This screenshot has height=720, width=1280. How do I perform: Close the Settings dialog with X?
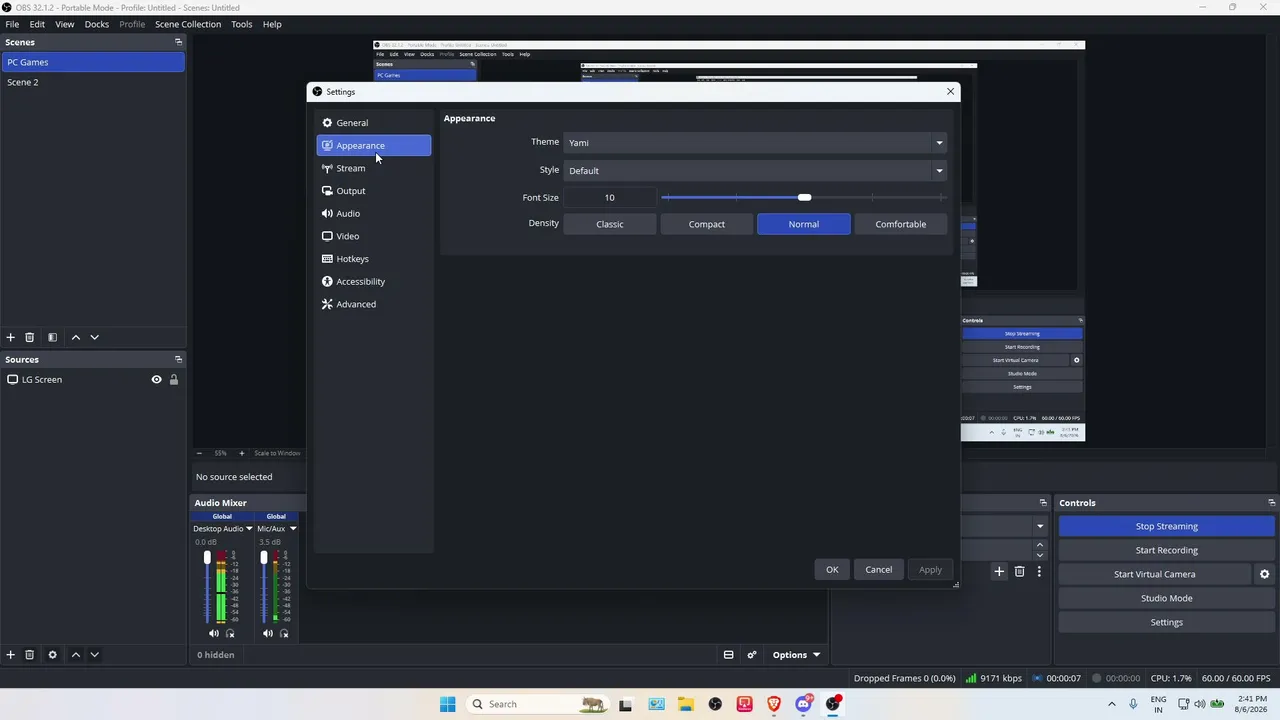point(950,91)
